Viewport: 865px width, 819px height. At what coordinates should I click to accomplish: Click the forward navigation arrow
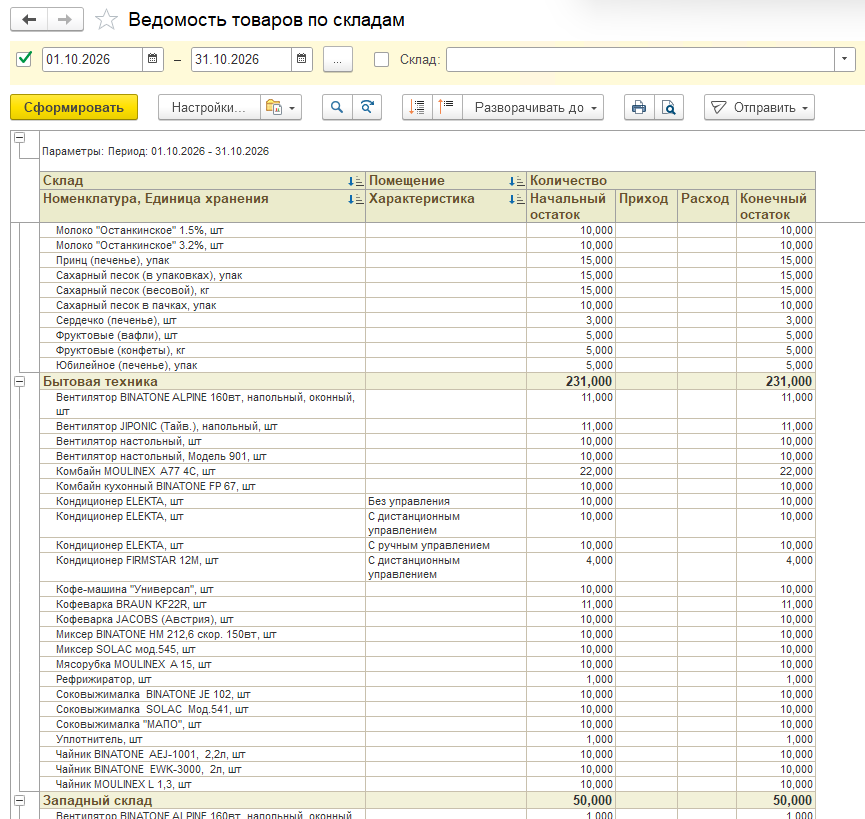(65, 20)
